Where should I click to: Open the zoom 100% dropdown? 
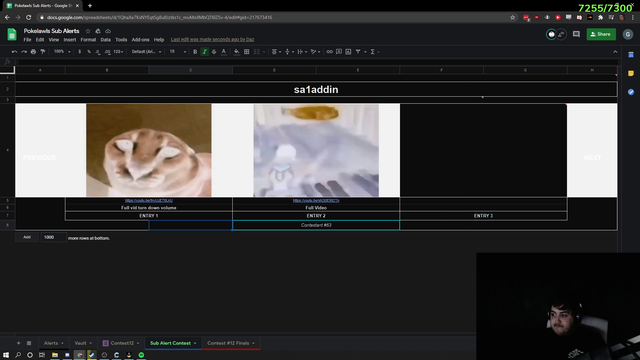[62, 52]
